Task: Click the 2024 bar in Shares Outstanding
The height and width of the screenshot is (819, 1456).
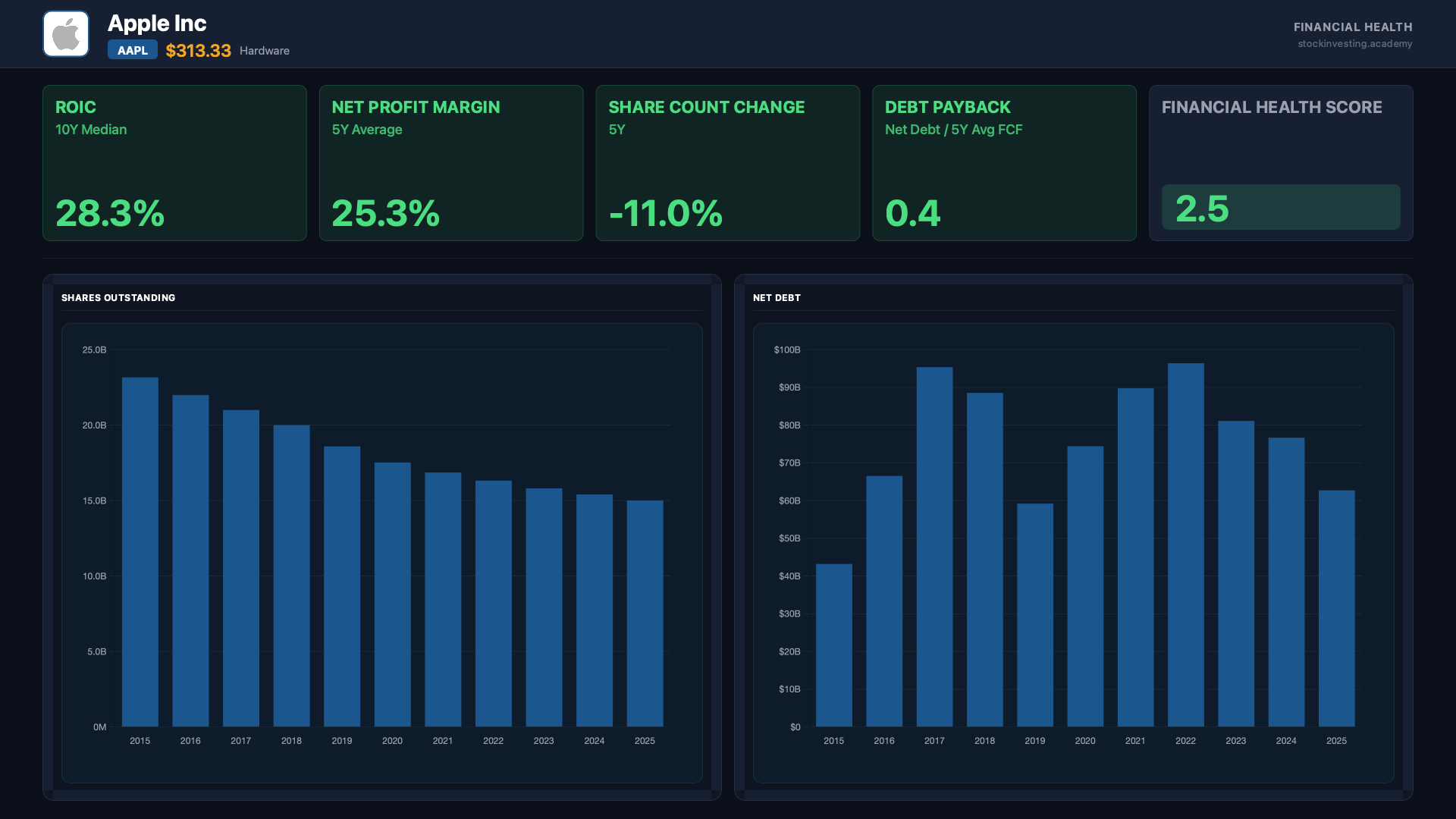Action: [x=595, y=610]
